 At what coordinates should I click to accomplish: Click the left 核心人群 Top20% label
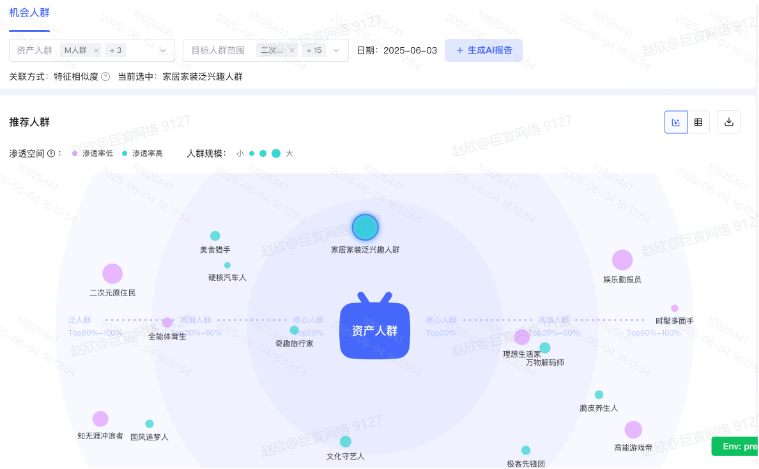[308, 326]
